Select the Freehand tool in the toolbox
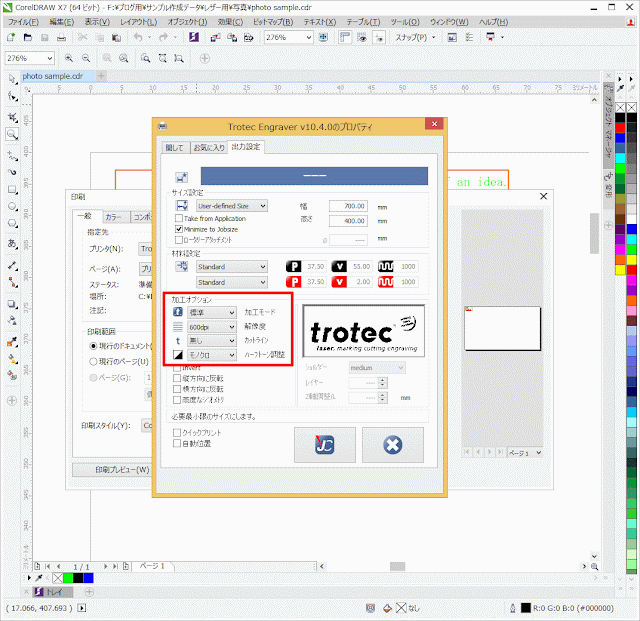 click(x=13, y=155)
